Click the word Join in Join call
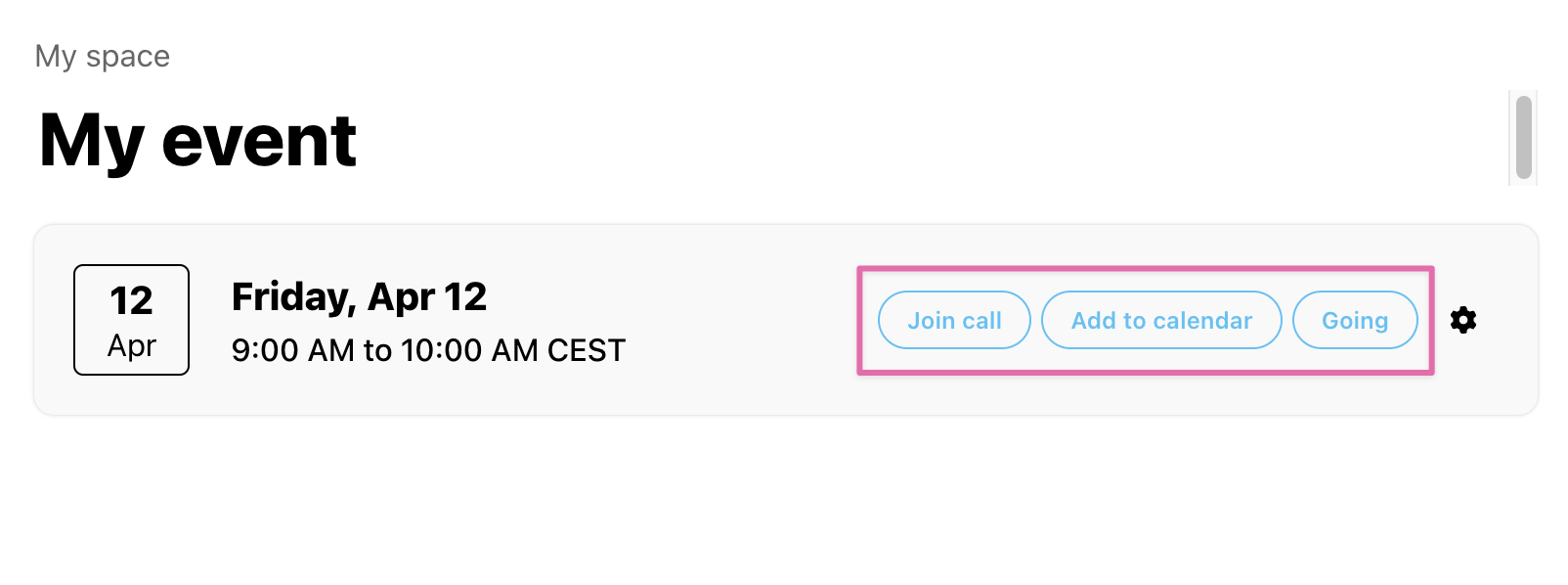This screenshot has width=1568, height=585. [932, 321]
